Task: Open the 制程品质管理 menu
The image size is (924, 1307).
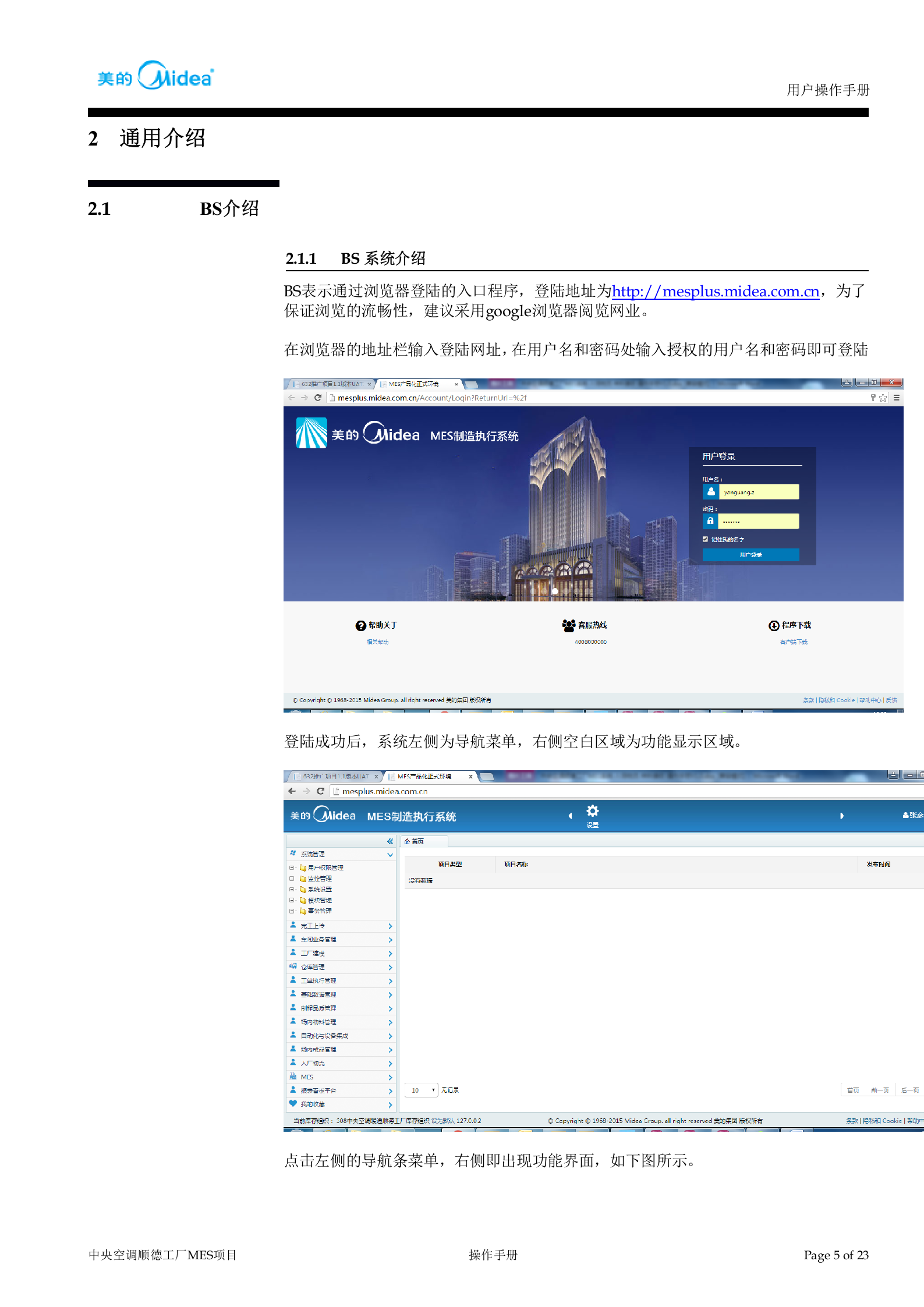Action: coord(341,1008)
